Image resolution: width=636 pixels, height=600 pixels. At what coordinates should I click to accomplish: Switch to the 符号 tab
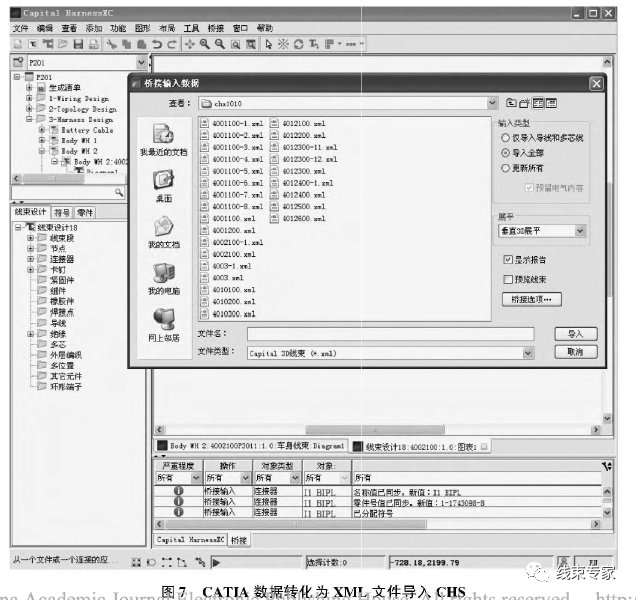point(62,212)
